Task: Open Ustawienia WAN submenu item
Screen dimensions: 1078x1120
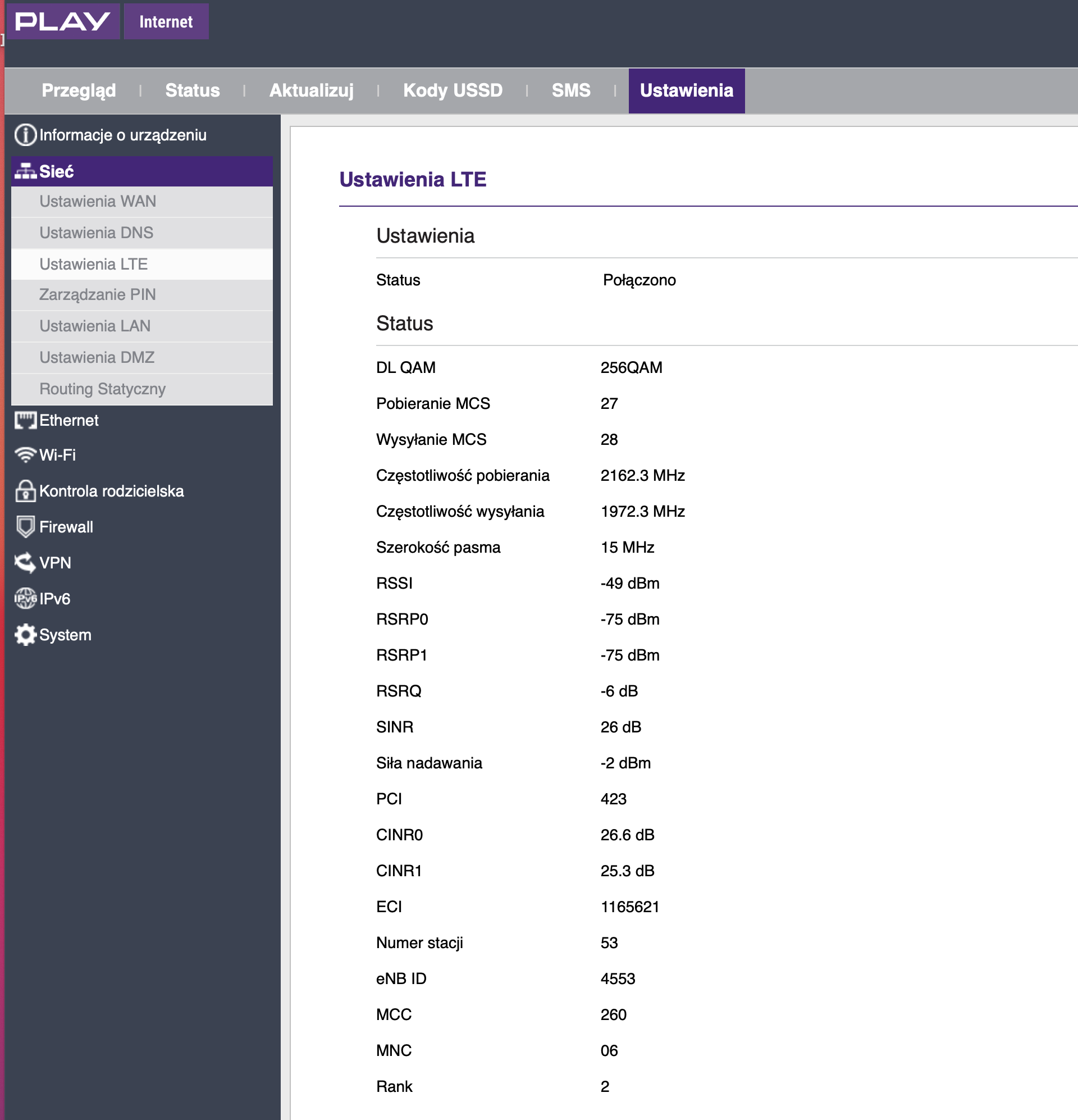Action: pos(141,202)
